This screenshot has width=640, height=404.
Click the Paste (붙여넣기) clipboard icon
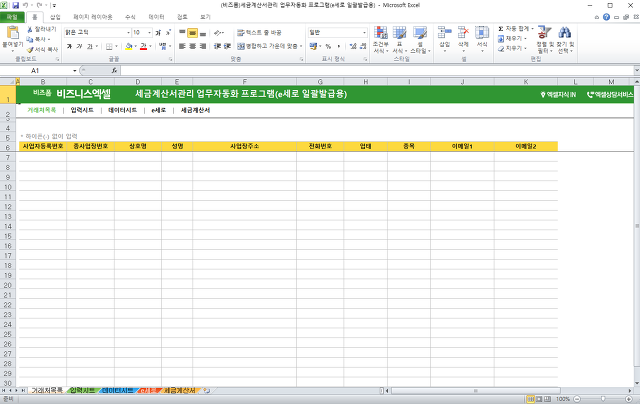13,33
